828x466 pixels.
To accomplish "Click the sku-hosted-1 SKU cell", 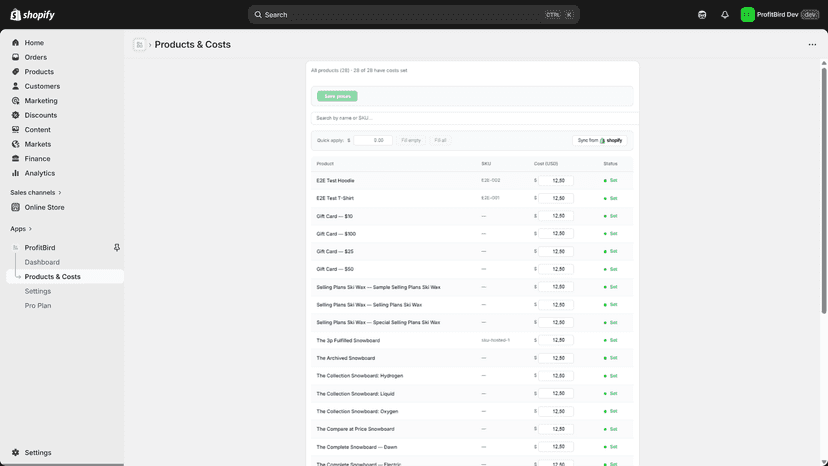I will pyautogui.click(x=495, y=340).
